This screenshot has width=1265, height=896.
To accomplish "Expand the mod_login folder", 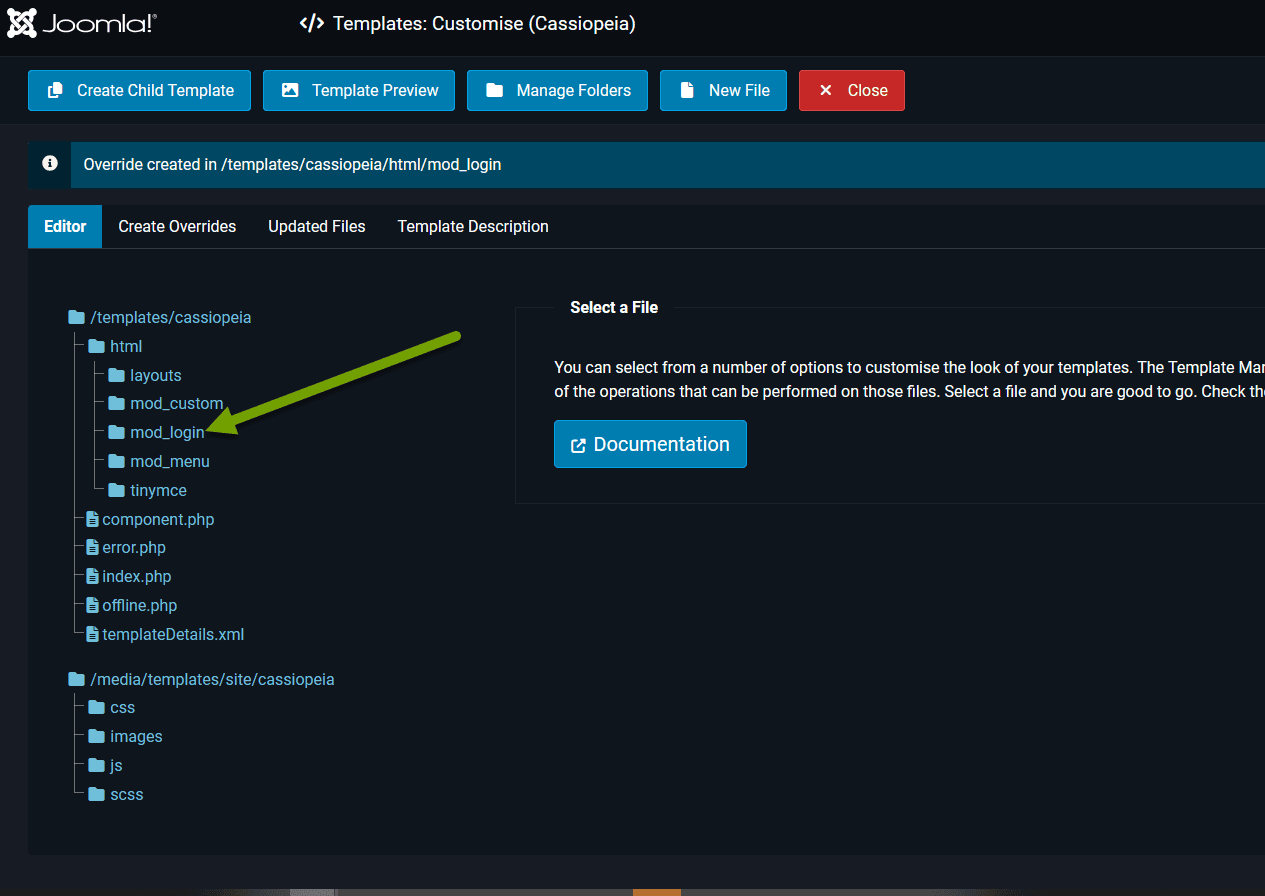I will pos(167,433).
